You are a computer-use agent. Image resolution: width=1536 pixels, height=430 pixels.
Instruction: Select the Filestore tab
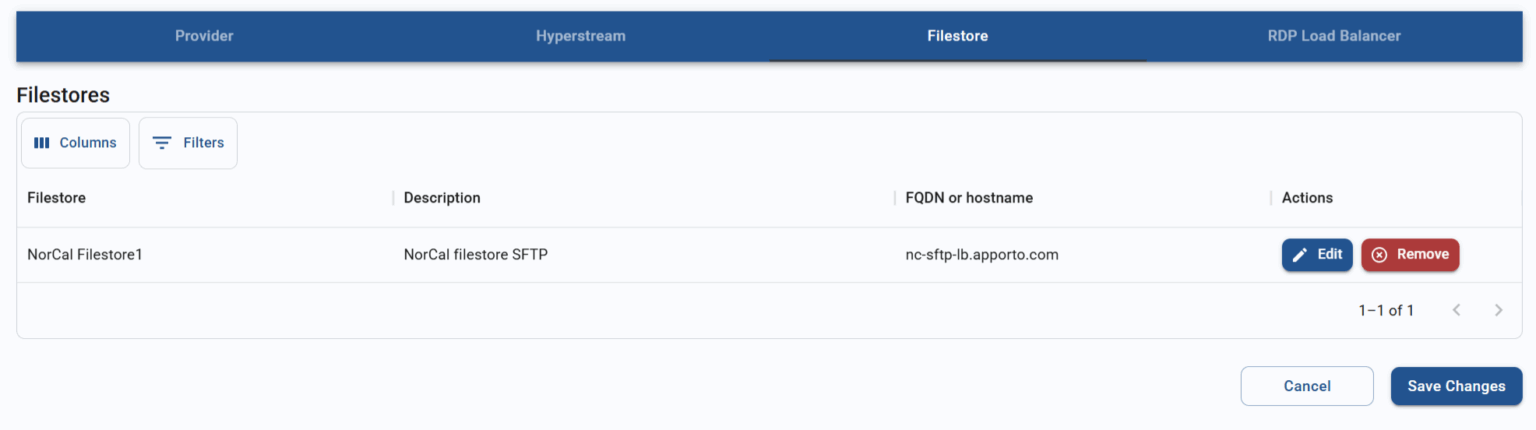pyautogui.click(x=957, y=36)
